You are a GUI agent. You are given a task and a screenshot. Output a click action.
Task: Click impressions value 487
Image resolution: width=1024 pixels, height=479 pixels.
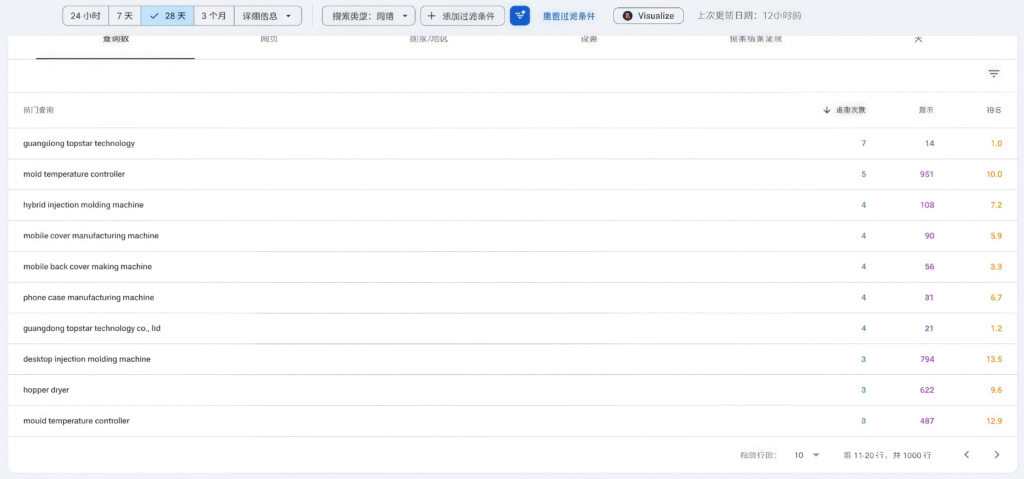[927, 421]
